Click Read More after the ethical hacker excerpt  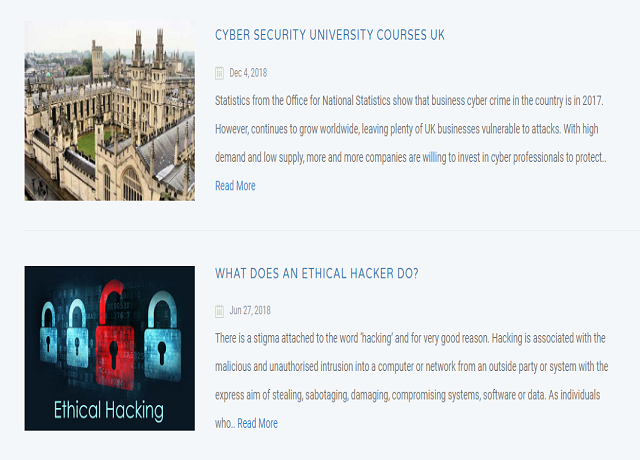tap(258, 423)
